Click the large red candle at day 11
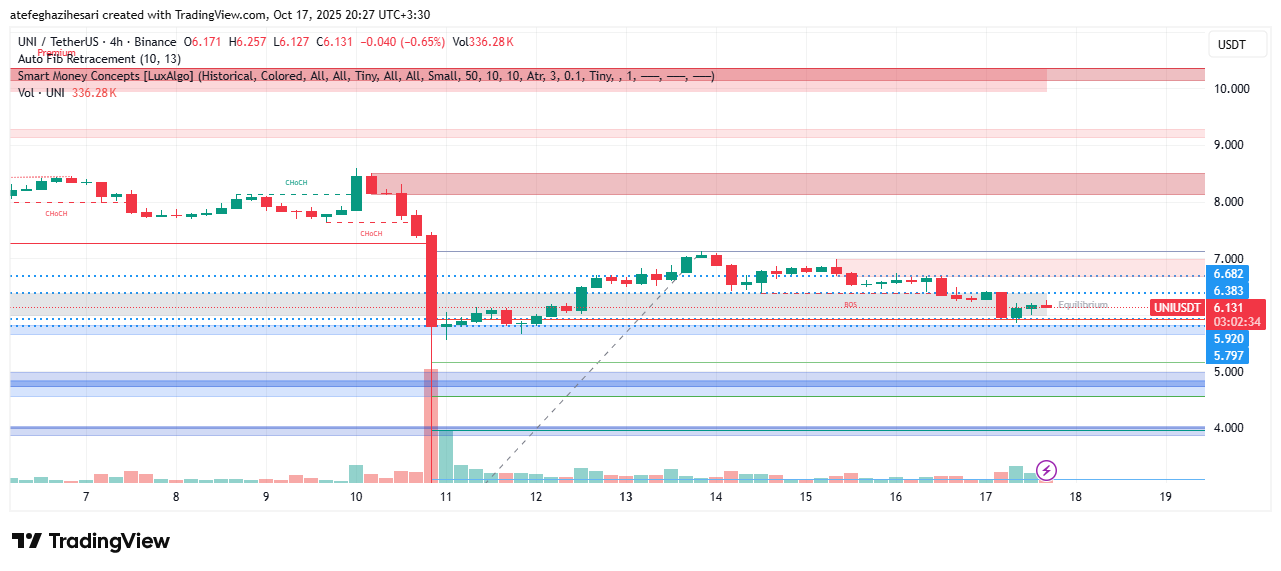 432,280
